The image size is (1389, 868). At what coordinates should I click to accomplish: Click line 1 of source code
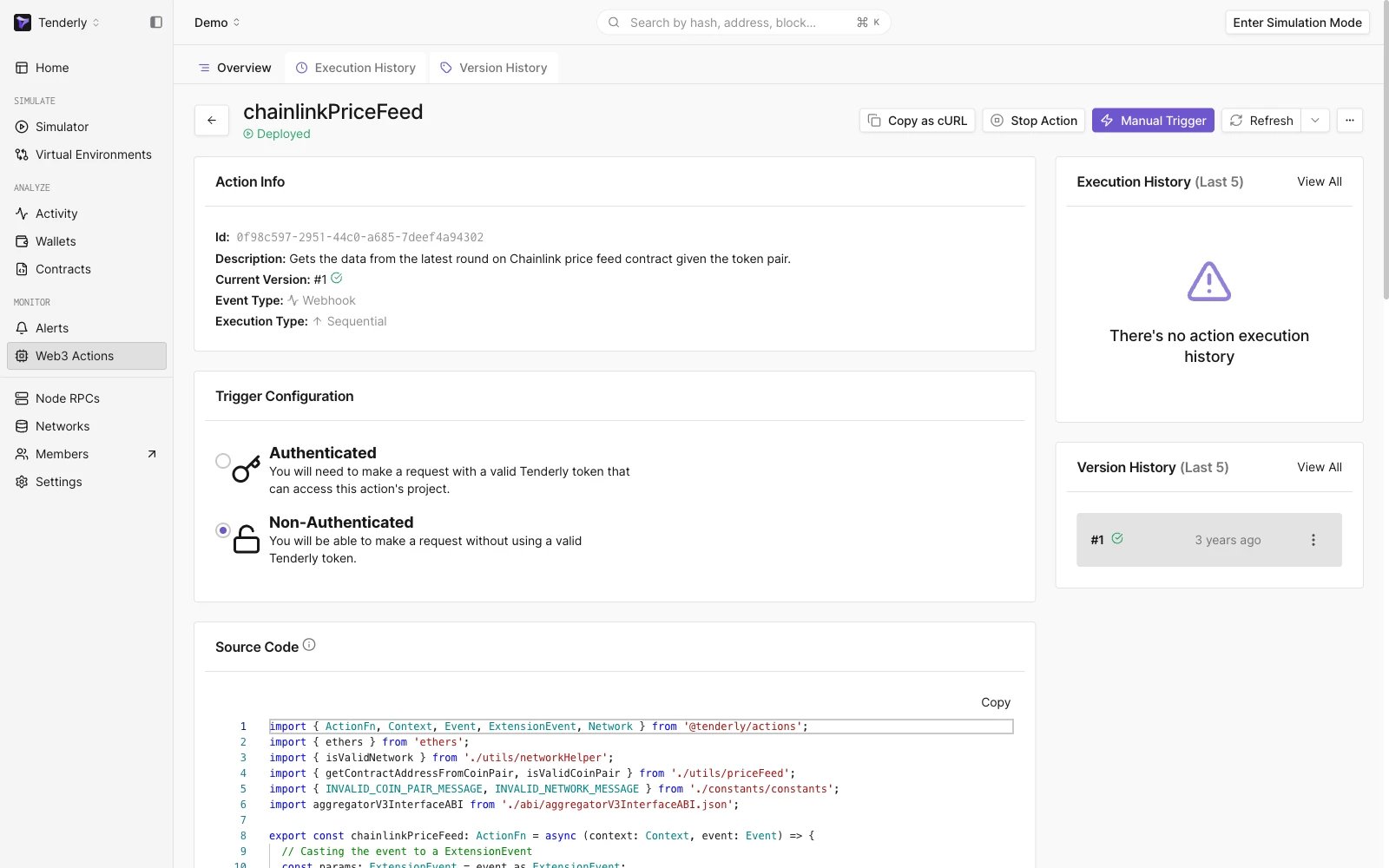pos(641,727)
